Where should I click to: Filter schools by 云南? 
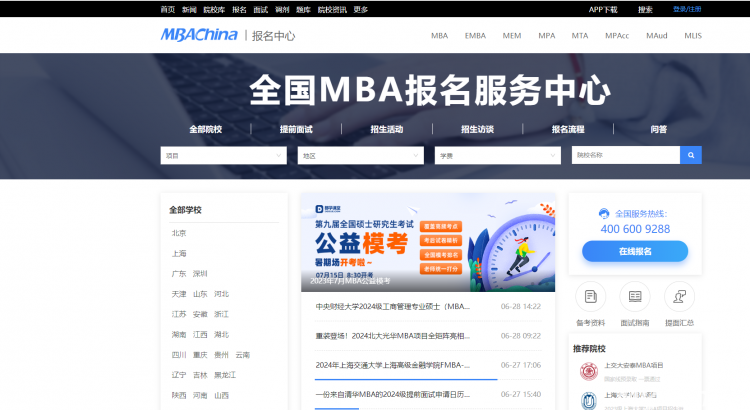click(243, 355)
